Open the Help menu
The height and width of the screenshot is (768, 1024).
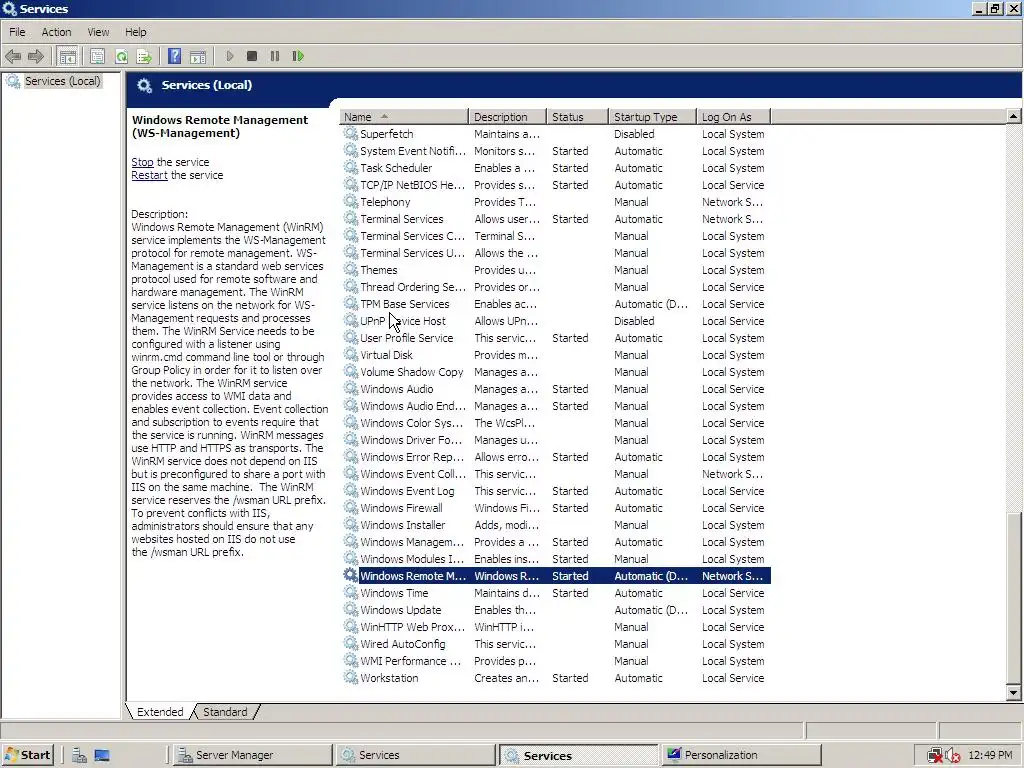pos(136,32)
